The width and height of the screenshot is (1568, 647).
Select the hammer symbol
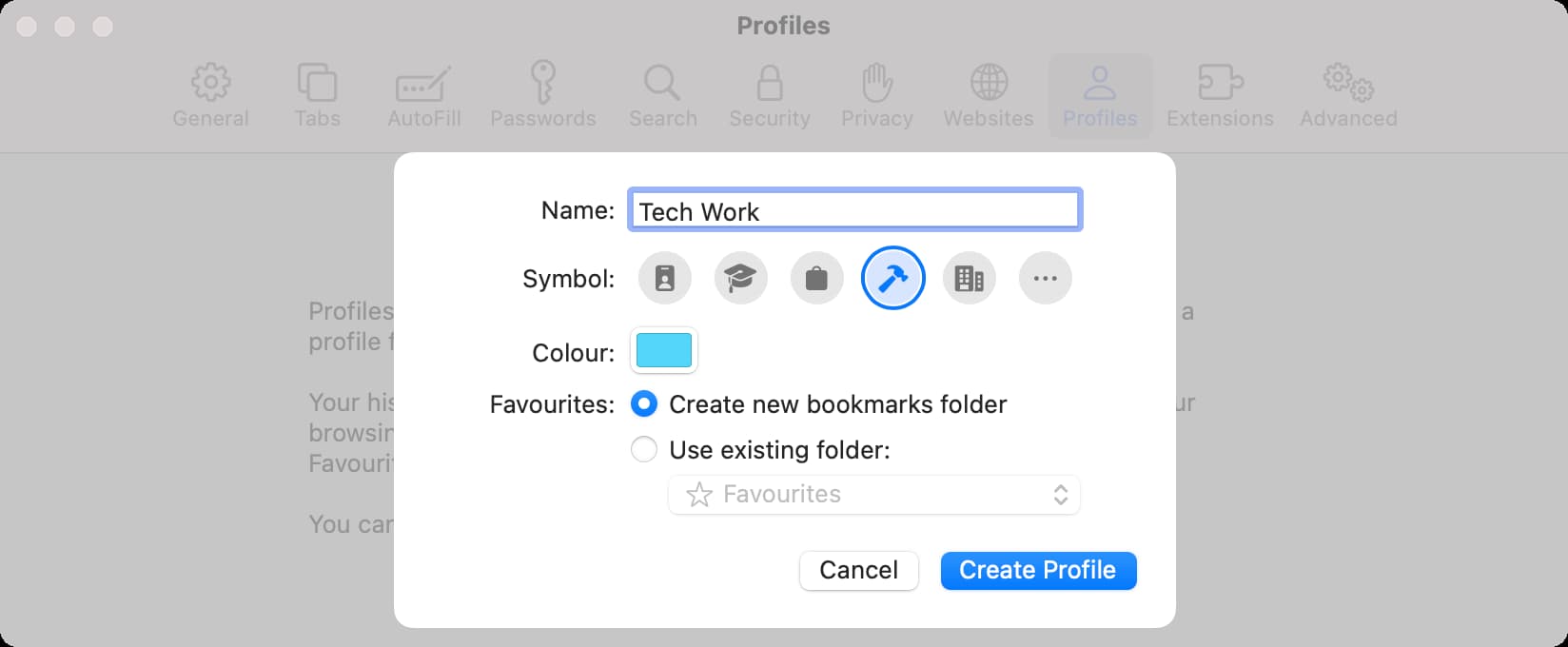892,279
